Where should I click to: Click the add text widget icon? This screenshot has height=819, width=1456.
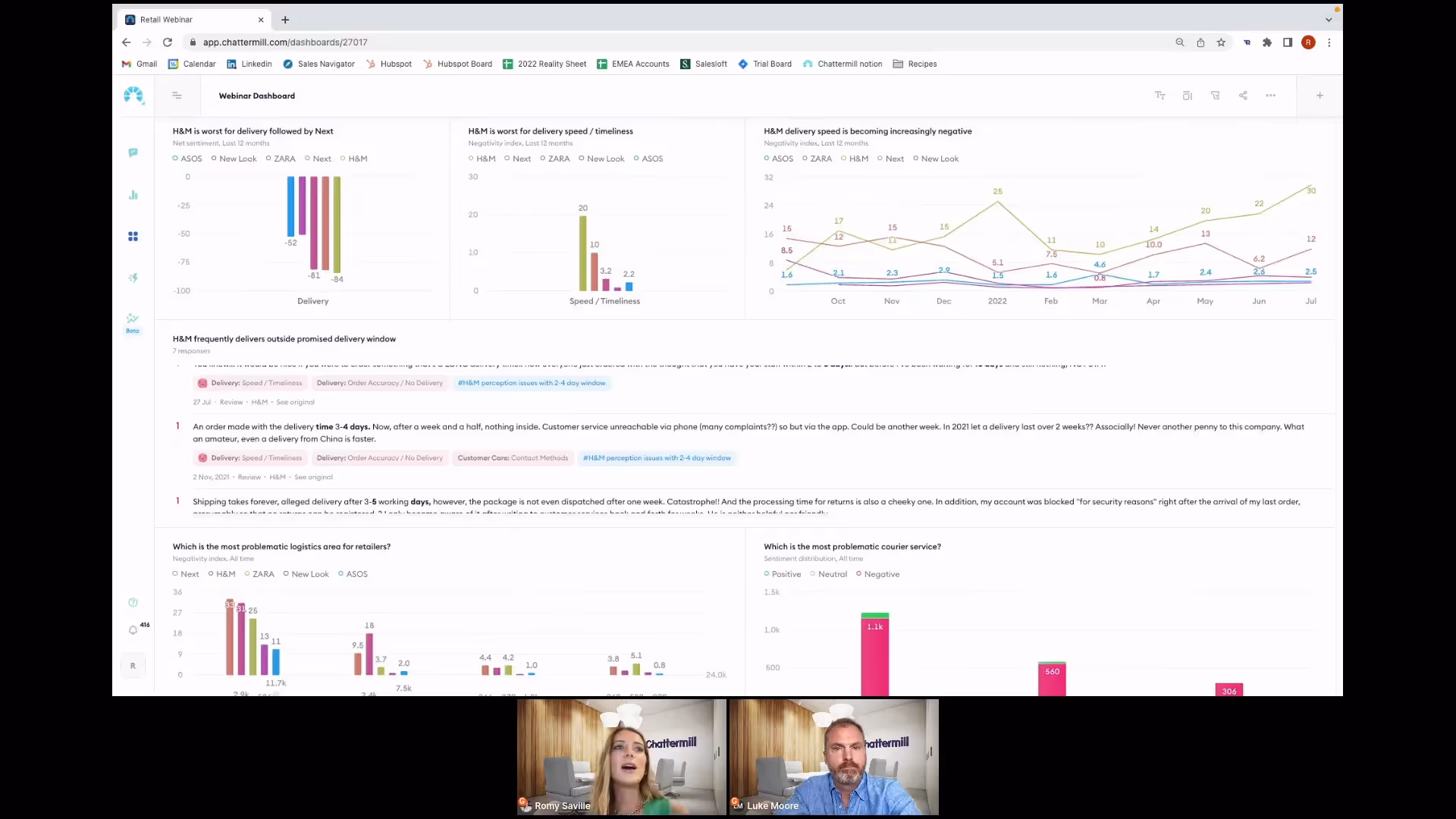tap(1159, 96)
